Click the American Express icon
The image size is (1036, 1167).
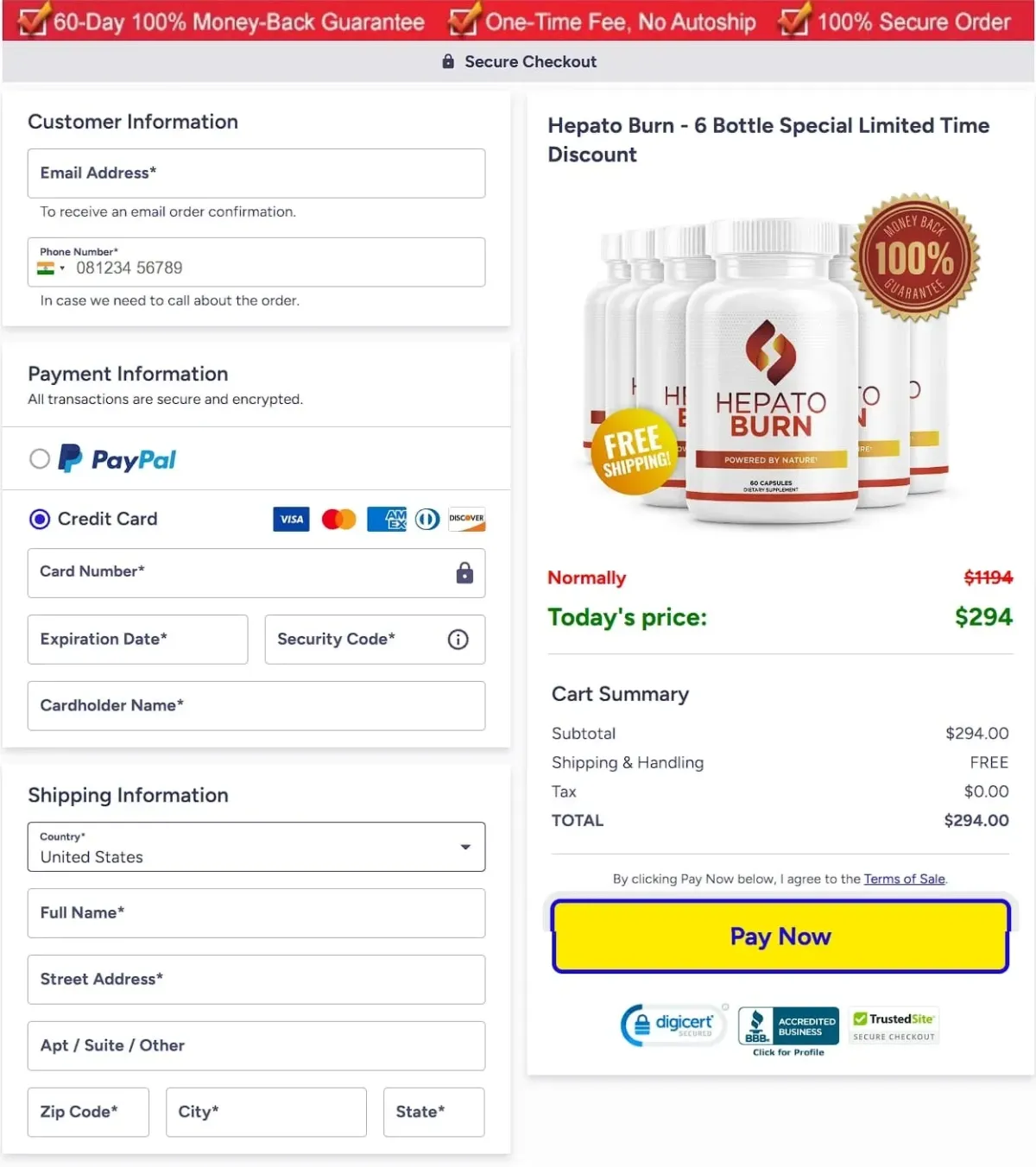[x=386, y=519]
